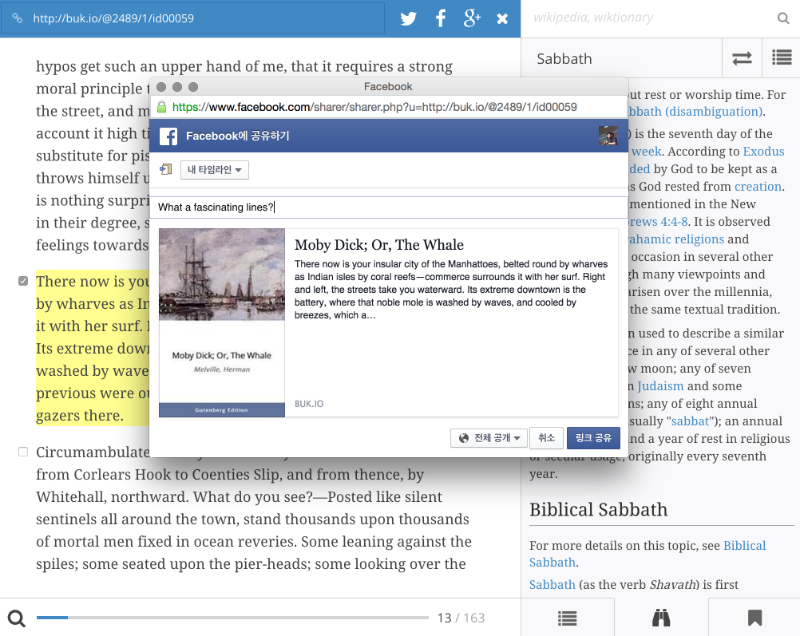Open the 전체 공개 audience dropdown
This screenshot has height=636, width=800.
pyautogui.click(x=489, y=438)
